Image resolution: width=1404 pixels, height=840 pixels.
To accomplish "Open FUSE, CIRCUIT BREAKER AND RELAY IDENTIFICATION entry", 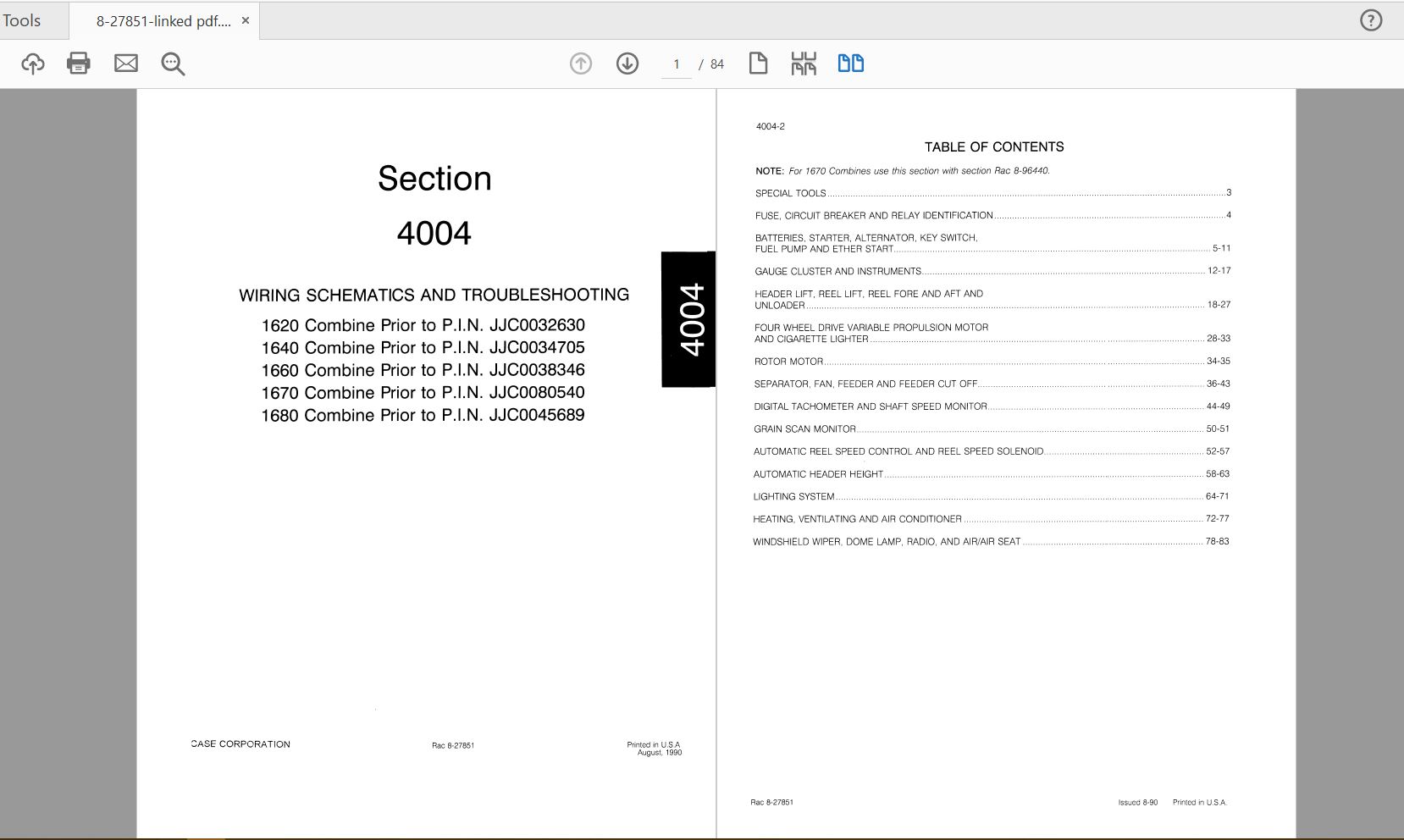I will [993, 215].
